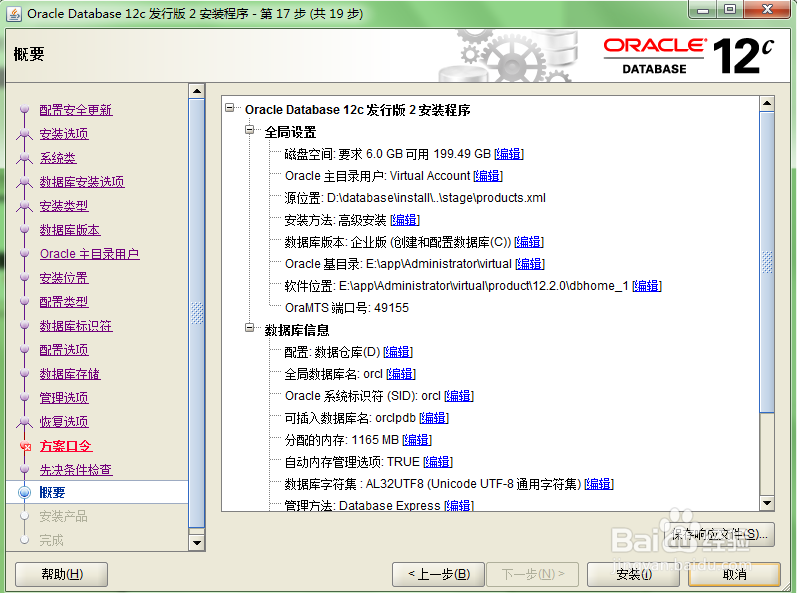Start installation with 安装(I)
The height and width of the screenshot is (593, 797).
[633, 574]
